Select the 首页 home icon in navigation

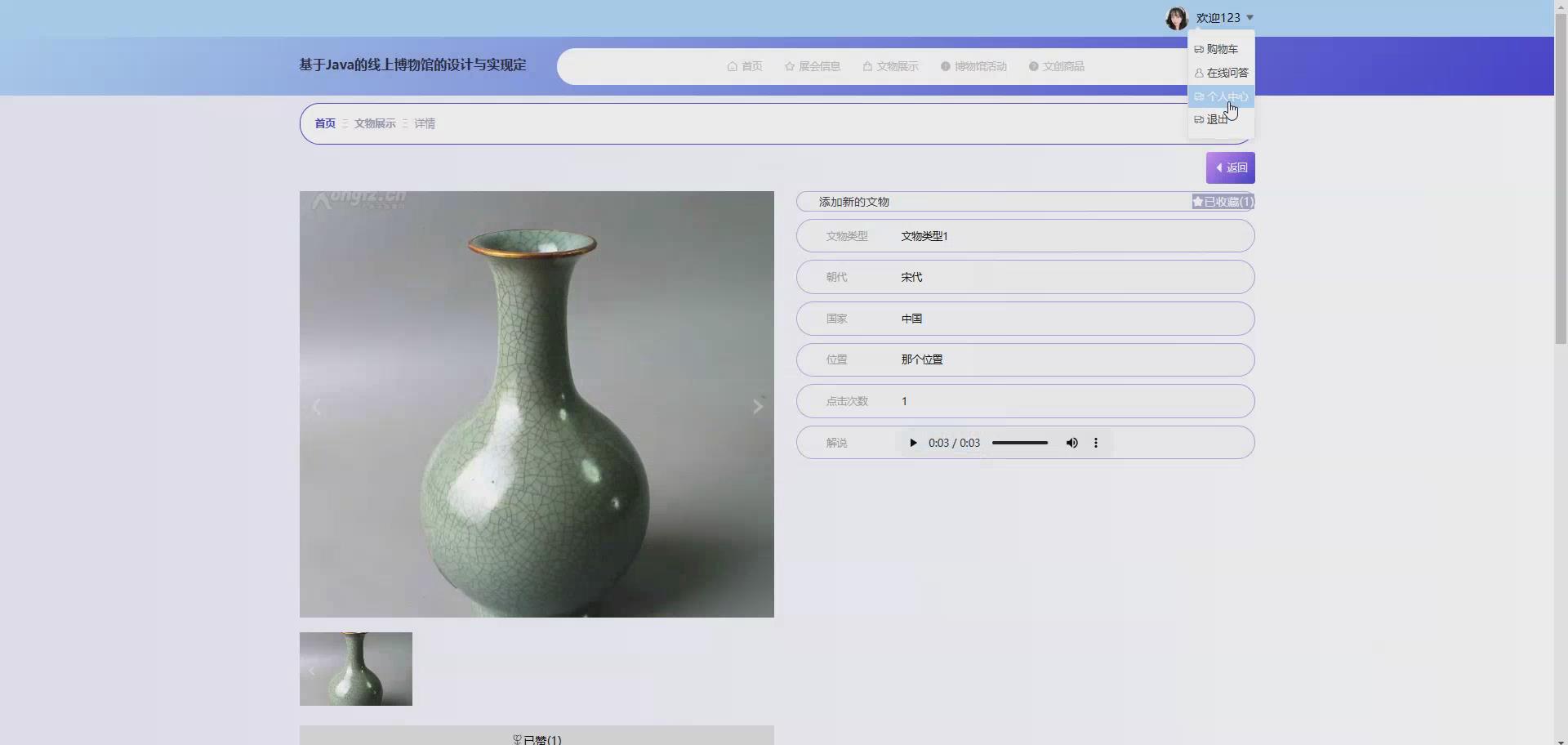[x=733, y=66]
